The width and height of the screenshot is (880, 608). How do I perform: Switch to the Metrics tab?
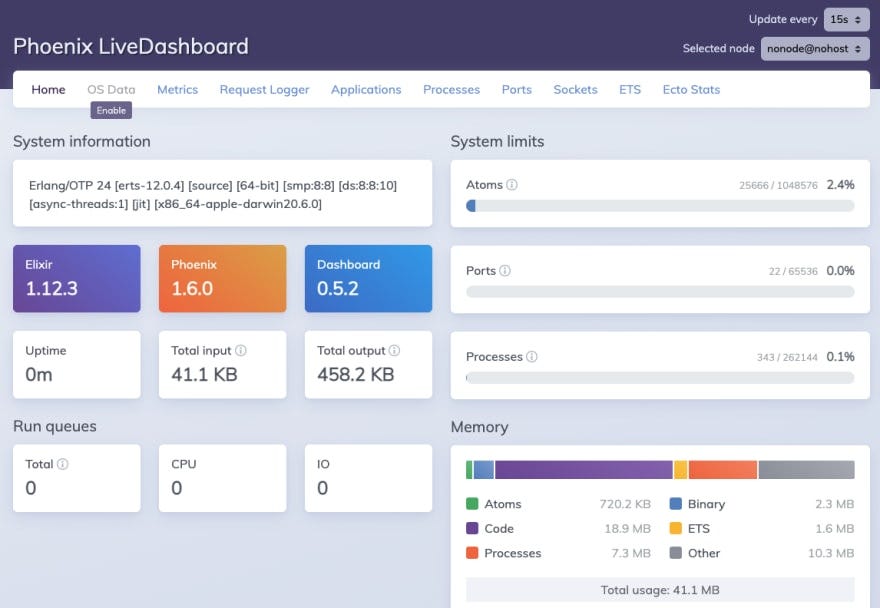pos(177,89)
